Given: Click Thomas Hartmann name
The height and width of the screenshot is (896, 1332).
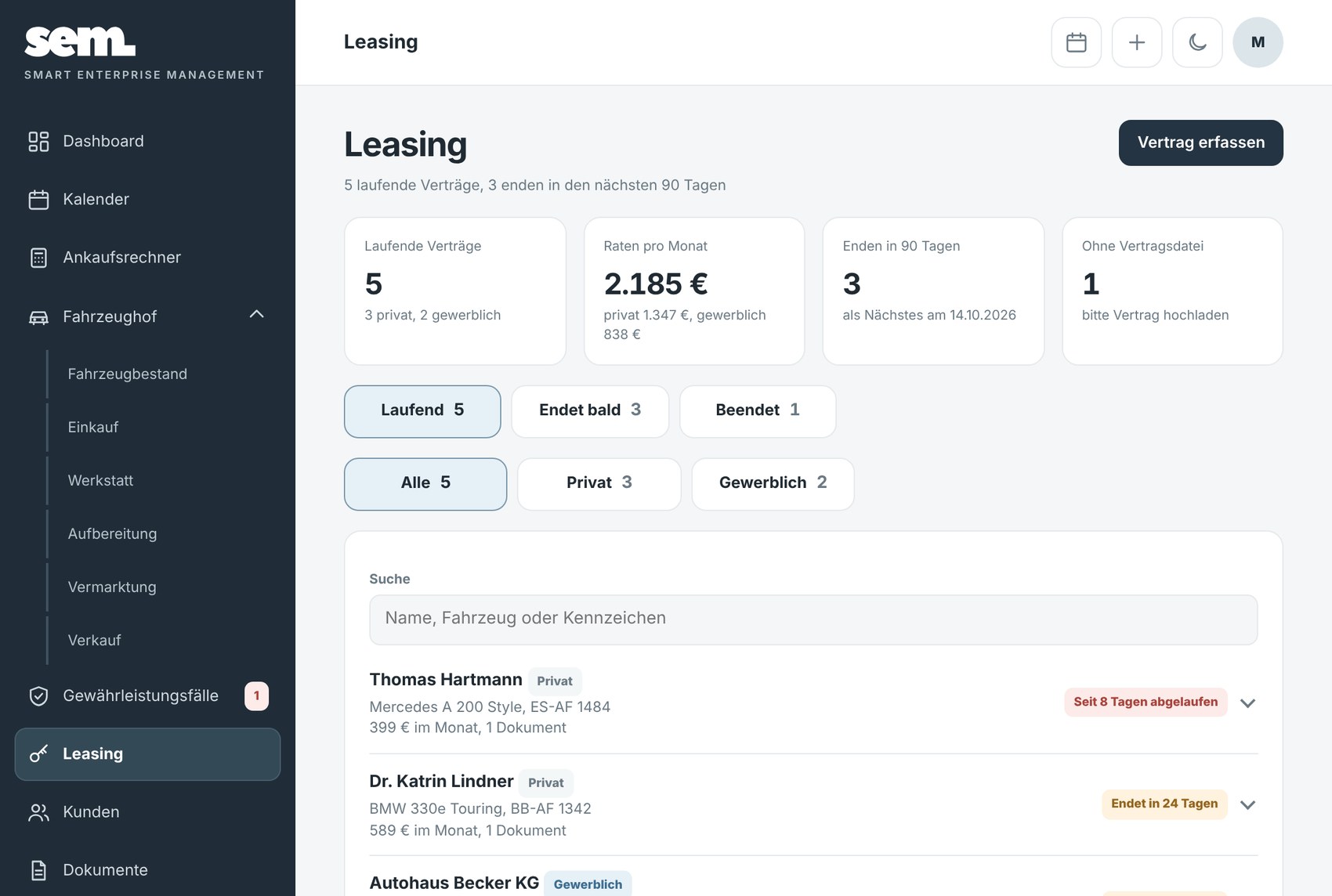Looking at the screenshot, I should coord(446,680).
